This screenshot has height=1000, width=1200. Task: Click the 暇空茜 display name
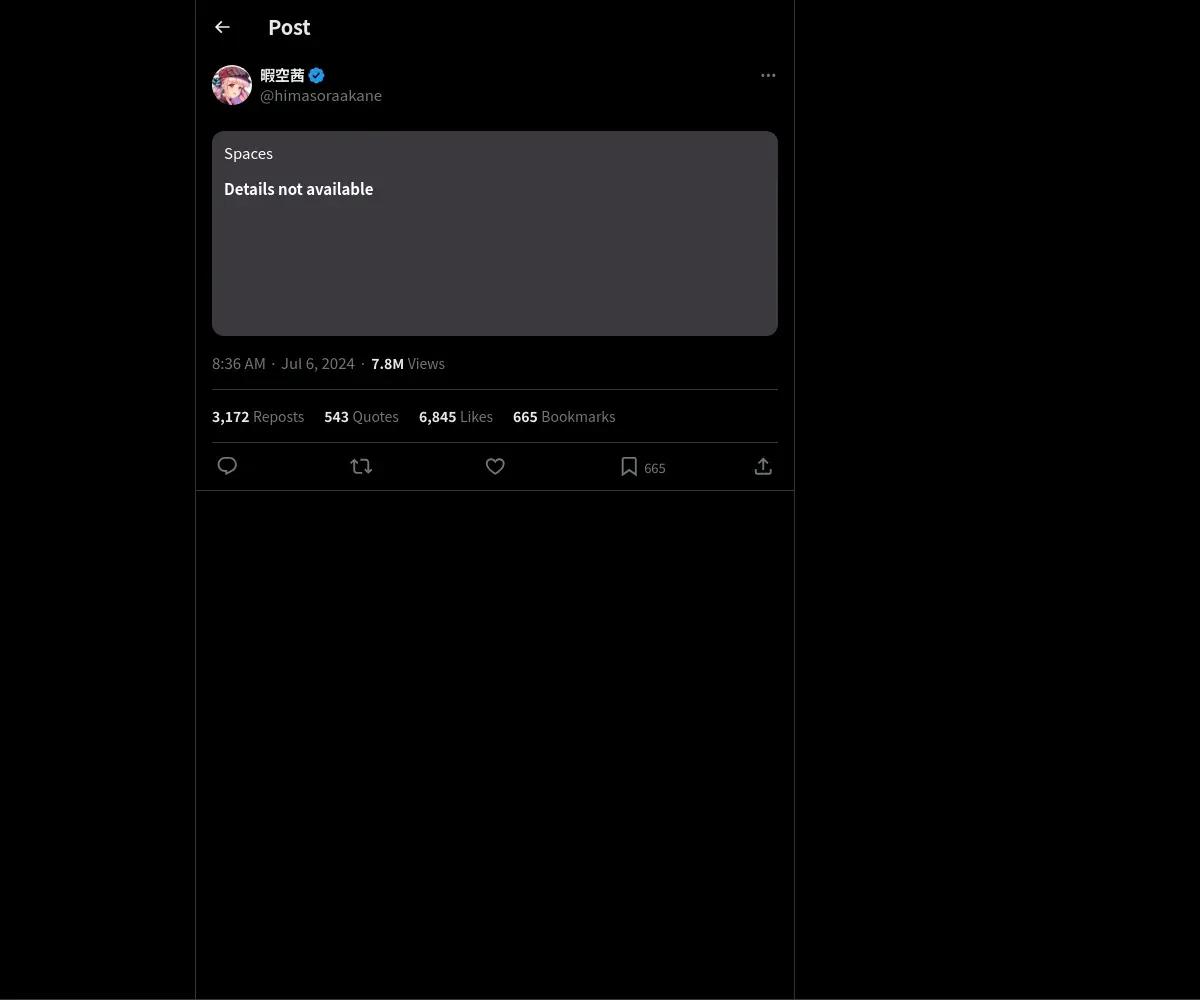[282, 75]
